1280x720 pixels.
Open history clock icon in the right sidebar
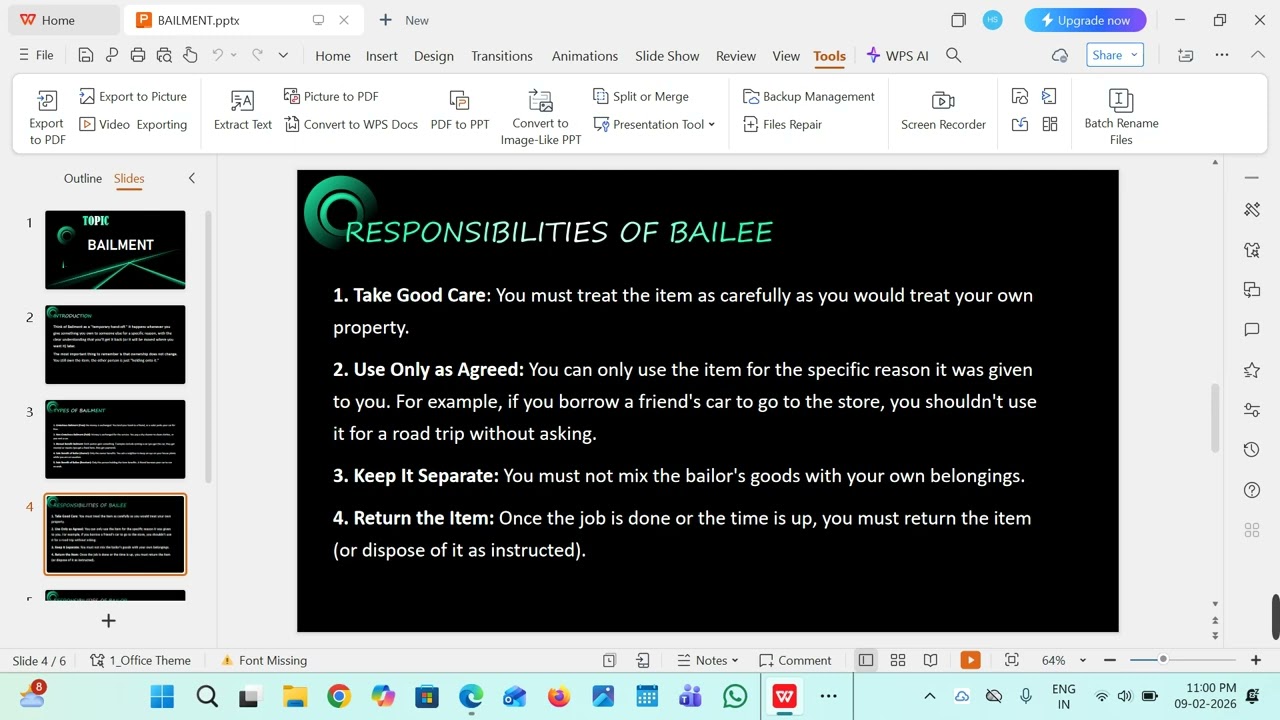pos(1251,450)
